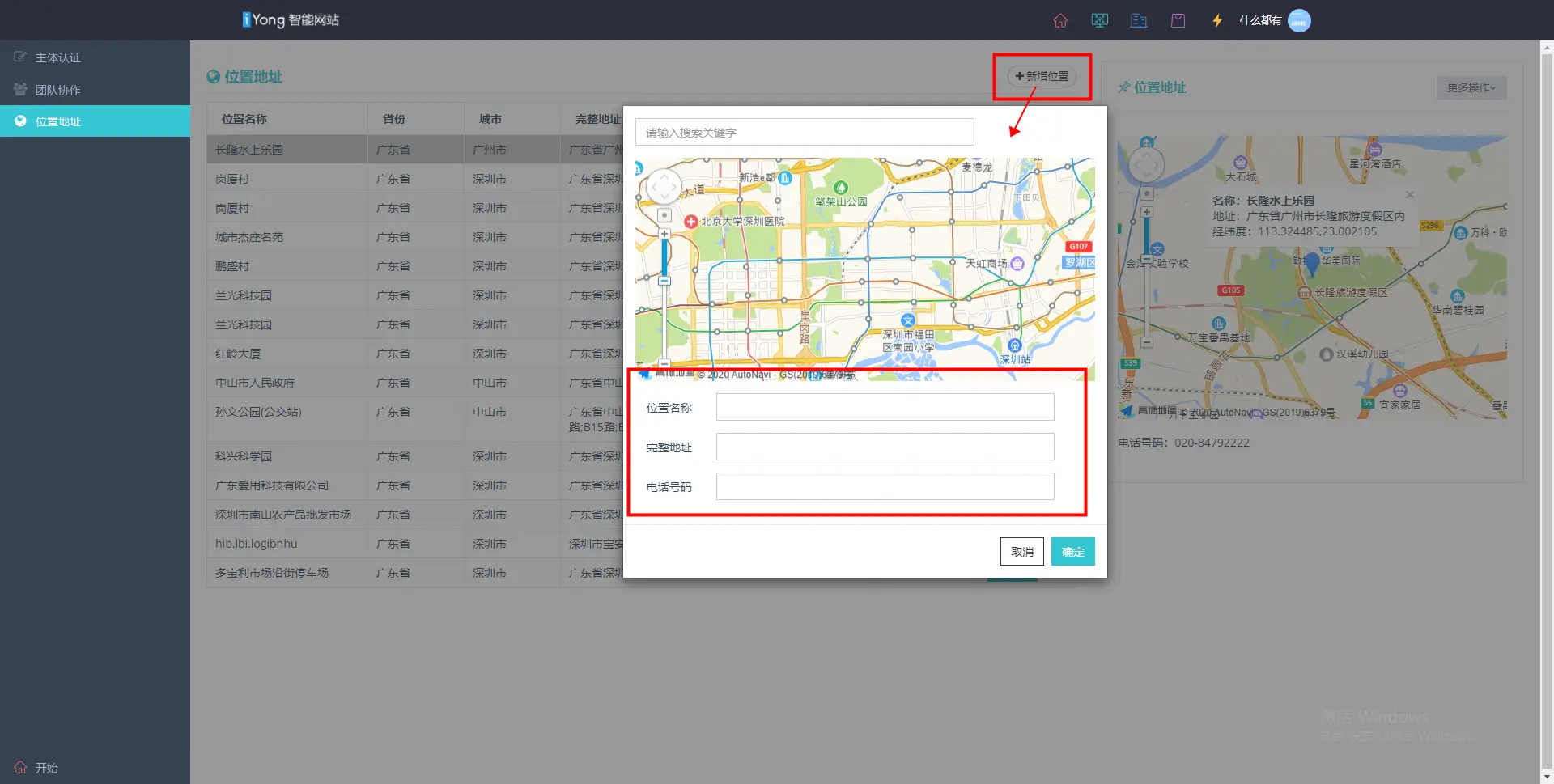
Task: Select 团队协作 in the sidebar
Action: [x=57, y=90]
